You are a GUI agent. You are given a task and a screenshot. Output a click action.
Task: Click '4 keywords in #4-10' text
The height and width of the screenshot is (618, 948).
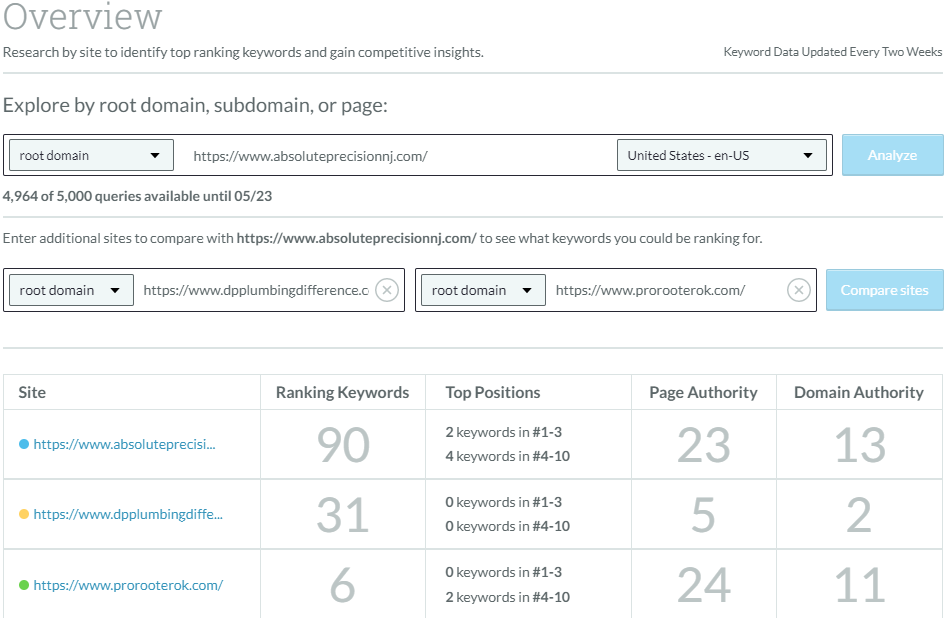tap(508, 456)
